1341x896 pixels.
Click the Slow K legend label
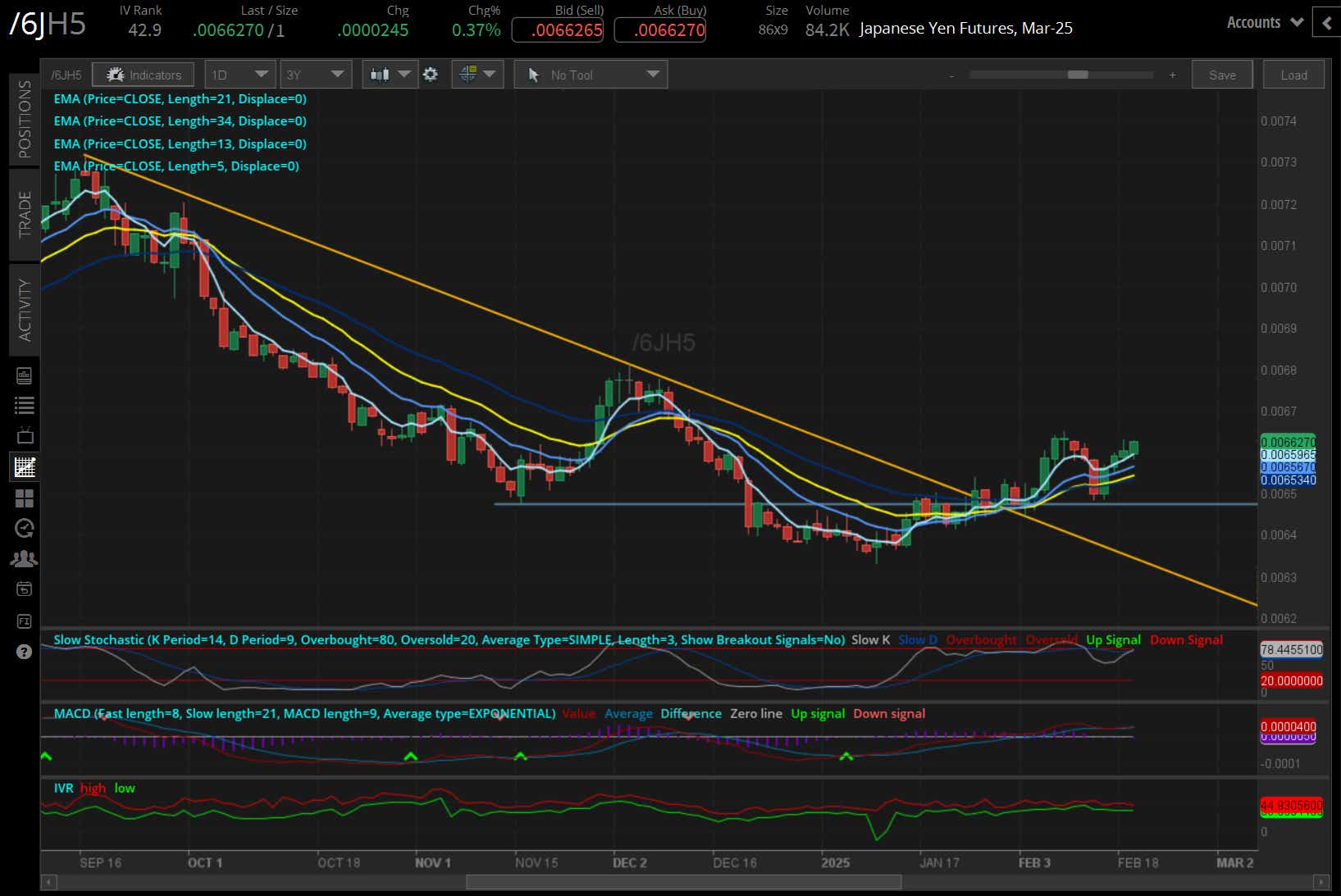[870, 640]
